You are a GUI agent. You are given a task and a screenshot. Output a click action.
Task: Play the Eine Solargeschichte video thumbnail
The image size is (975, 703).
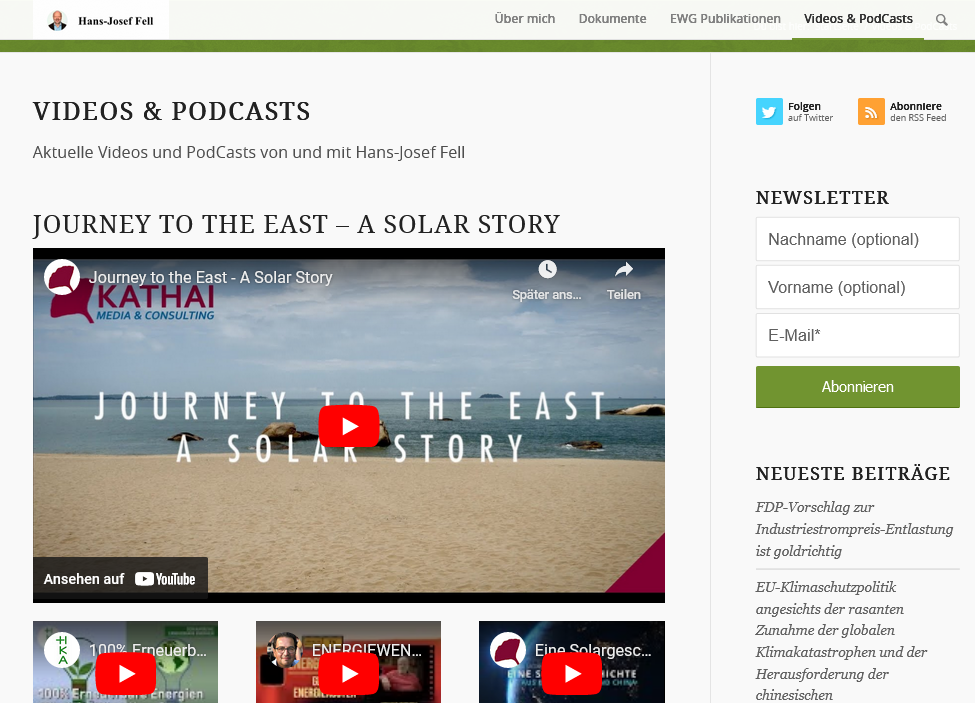pos(571,672)
